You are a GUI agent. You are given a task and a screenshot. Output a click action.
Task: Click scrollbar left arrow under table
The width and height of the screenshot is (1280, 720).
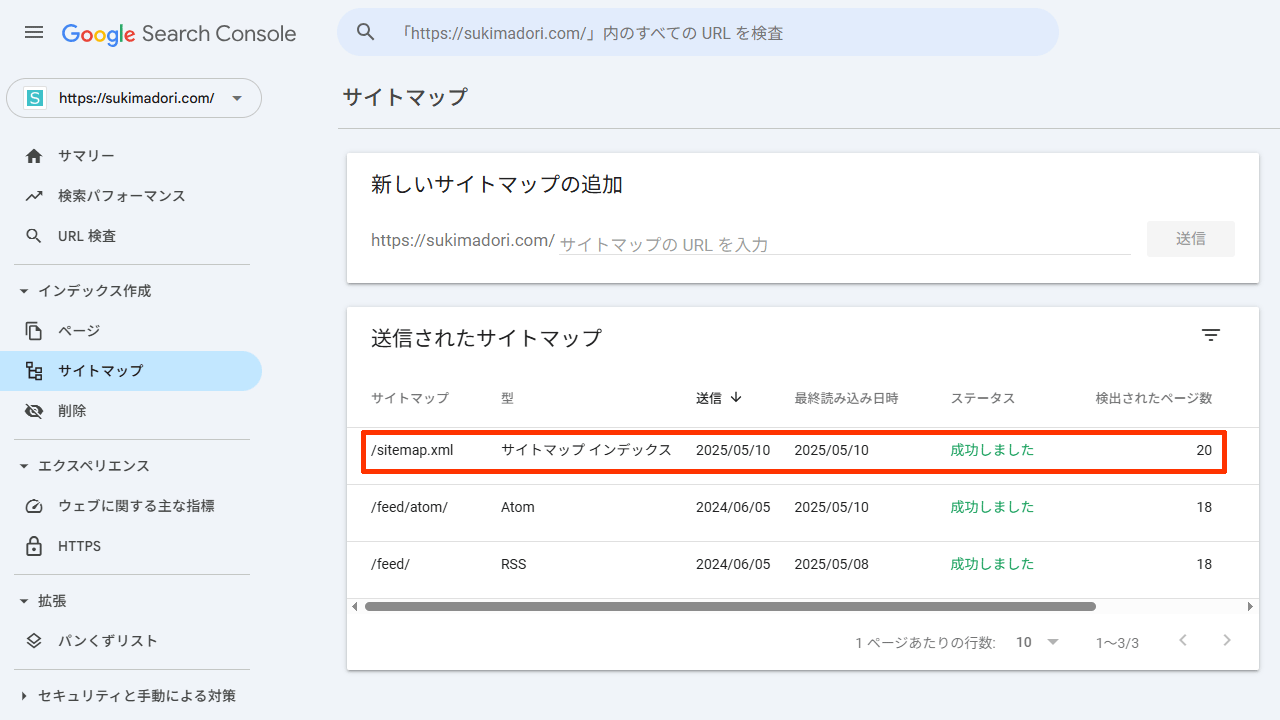354,606
